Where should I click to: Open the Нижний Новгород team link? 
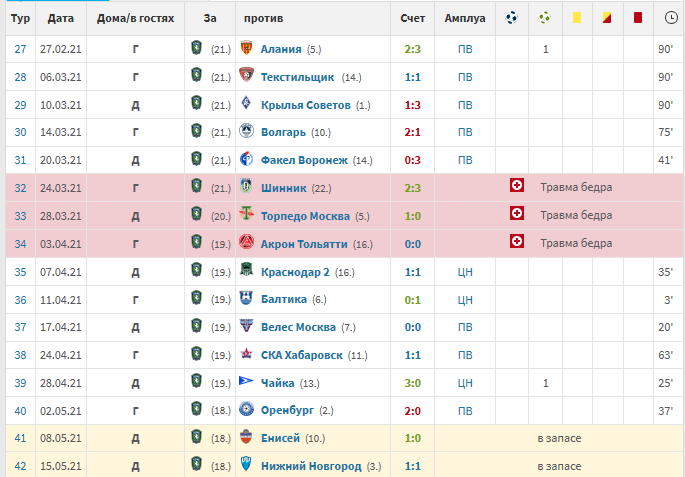click(x=310, y=465)
